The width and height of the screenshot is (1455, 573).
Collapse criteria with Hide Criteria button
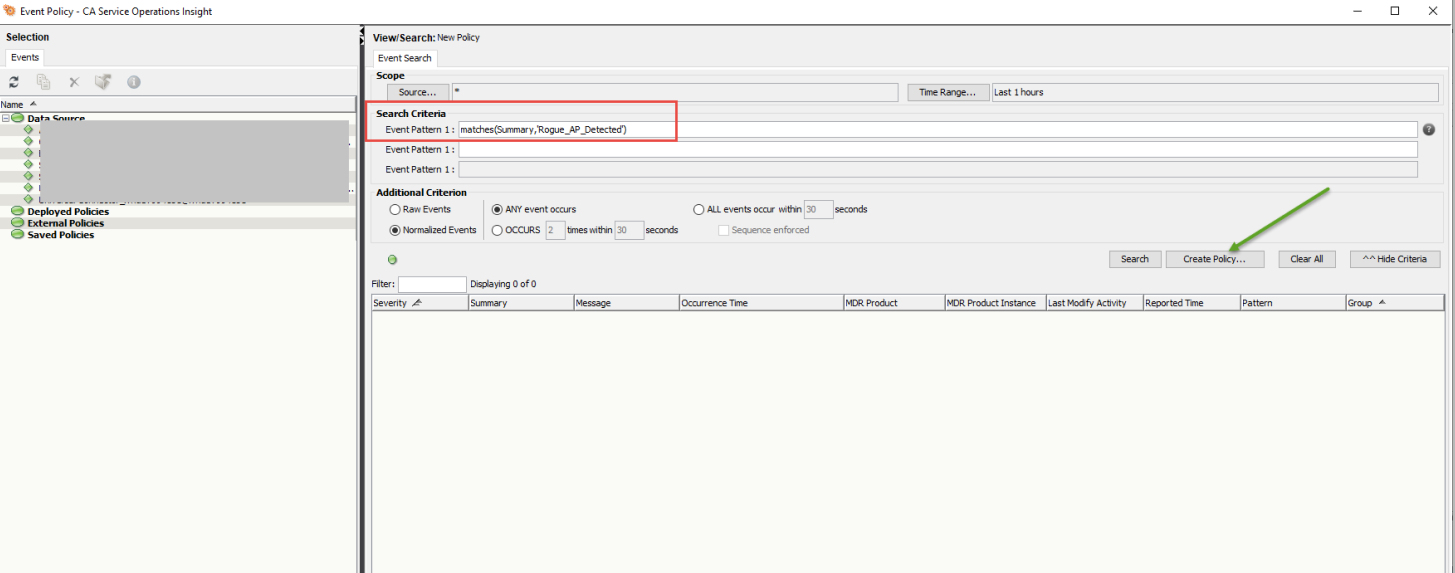1394,259
